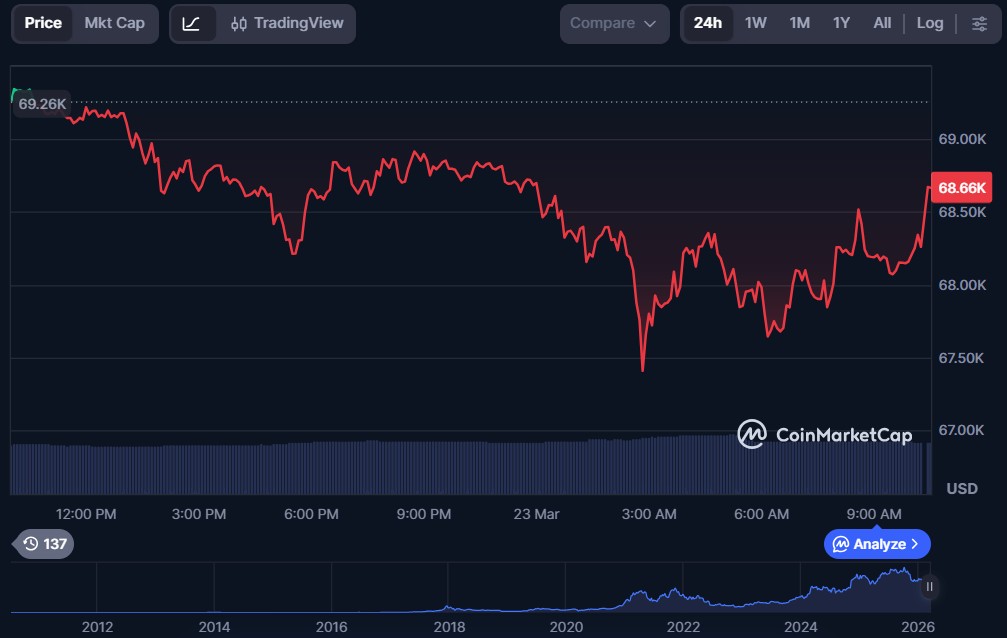Select the line chart style icon

pos(189,22)
